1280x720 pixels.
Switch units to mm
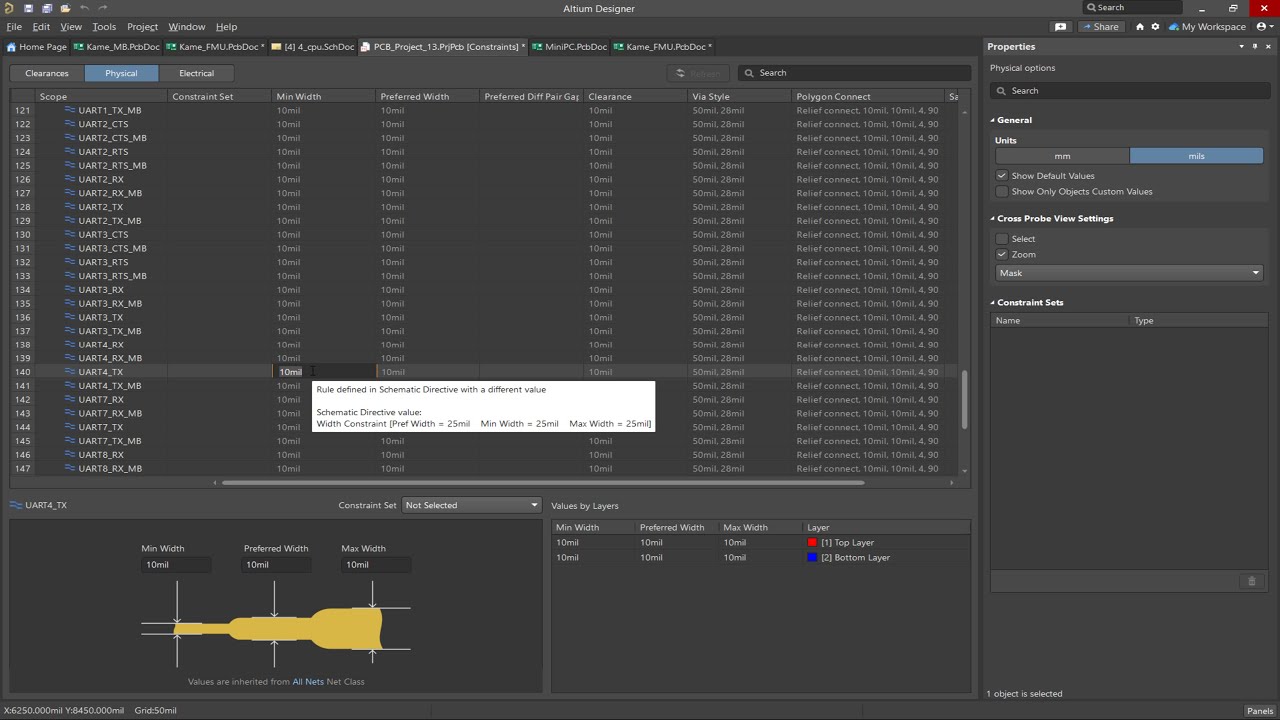pos(1062,156)
